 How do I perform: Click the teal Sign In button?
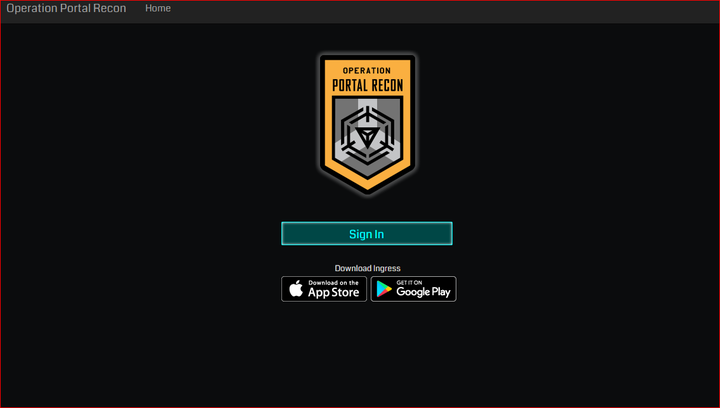[366, 234]
